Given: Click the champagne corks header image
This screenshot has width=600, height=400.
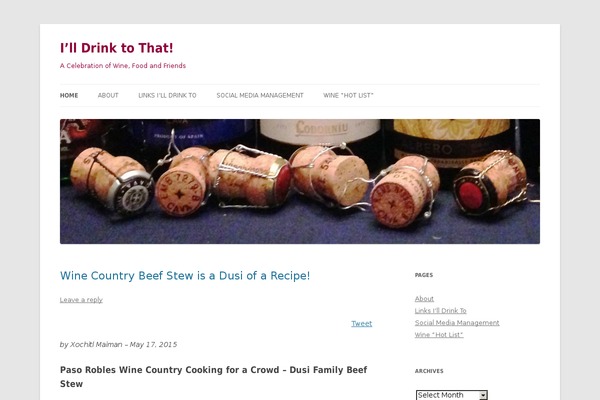Looking at the screenshot, I should point(300,181).
